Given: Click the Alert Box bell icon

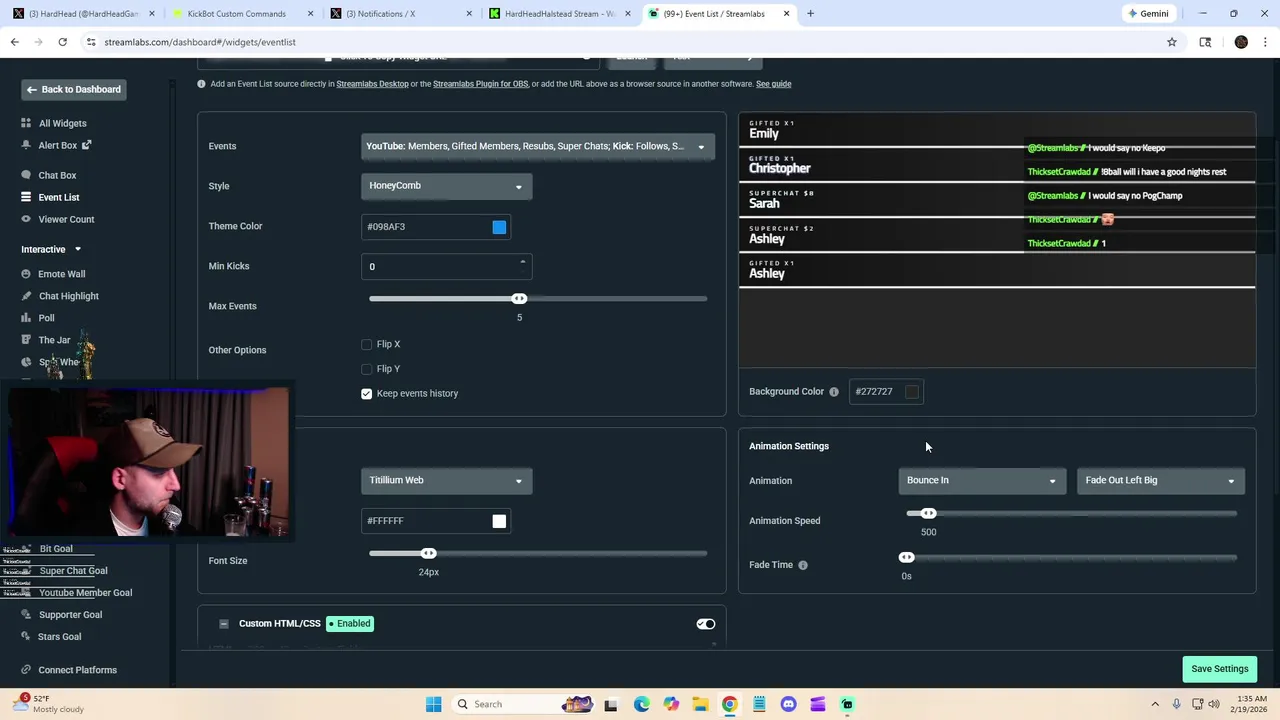Looking at the screenshot, I should (26, 145).
